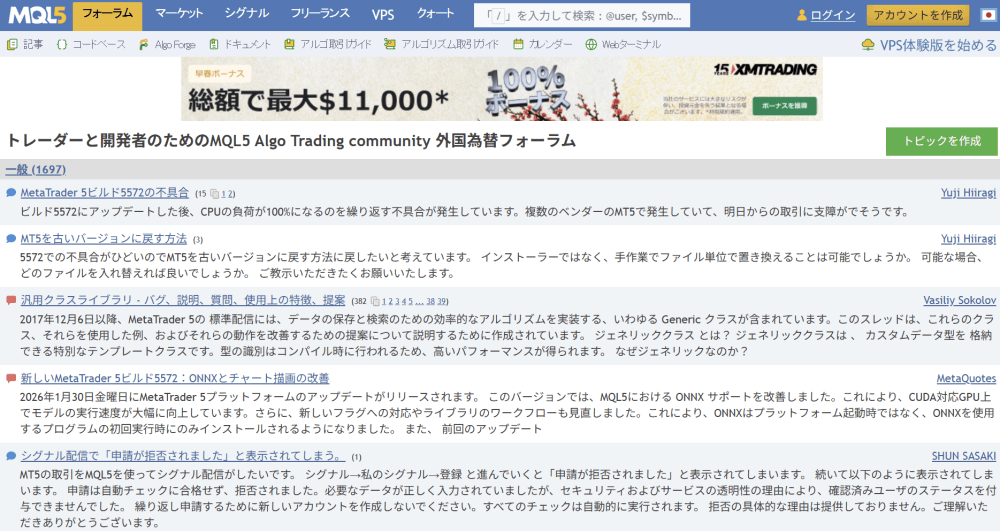
Task: Open Algo Forge link
Action: click(x=175, y=44)
